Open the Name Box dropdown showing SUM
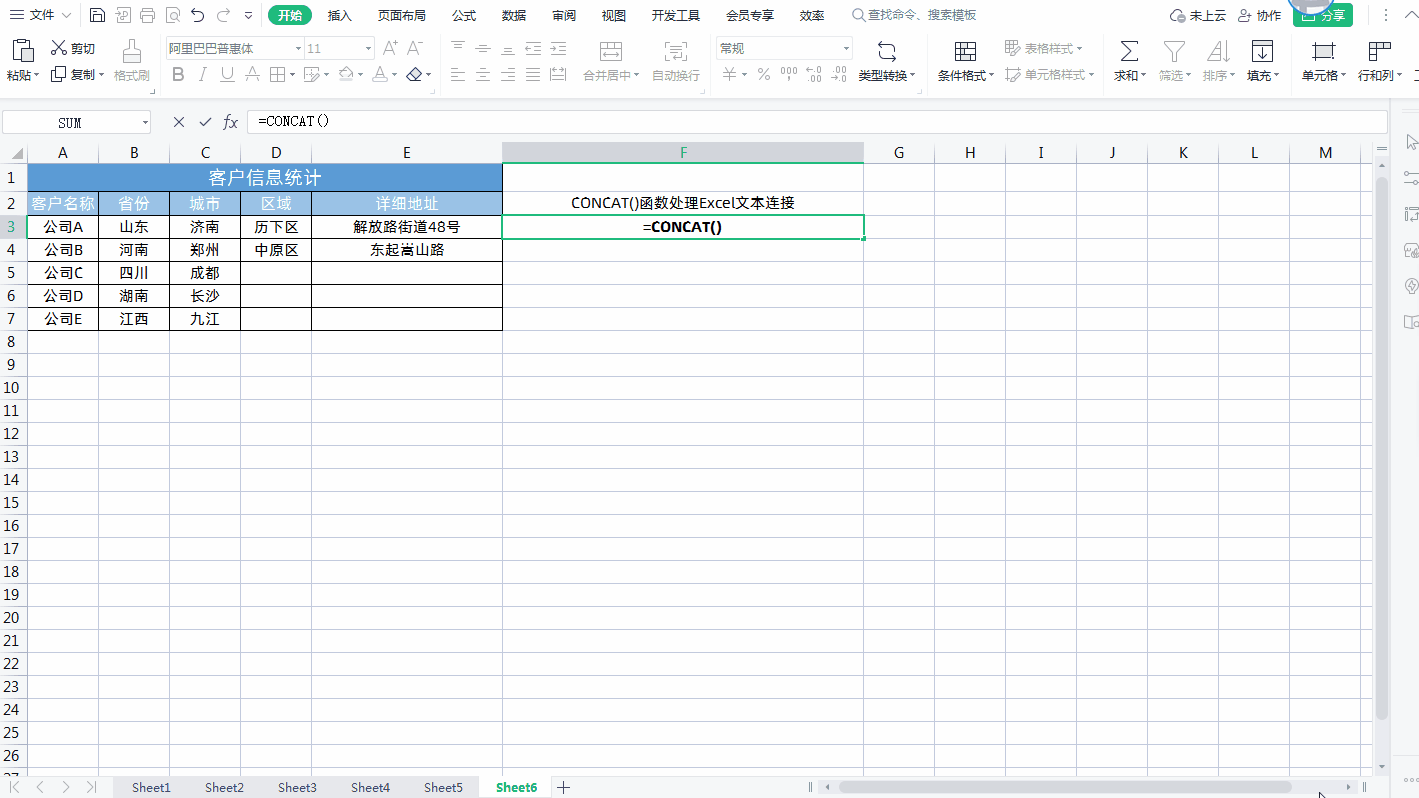1419x798 pixels. [x=145, y=122]
